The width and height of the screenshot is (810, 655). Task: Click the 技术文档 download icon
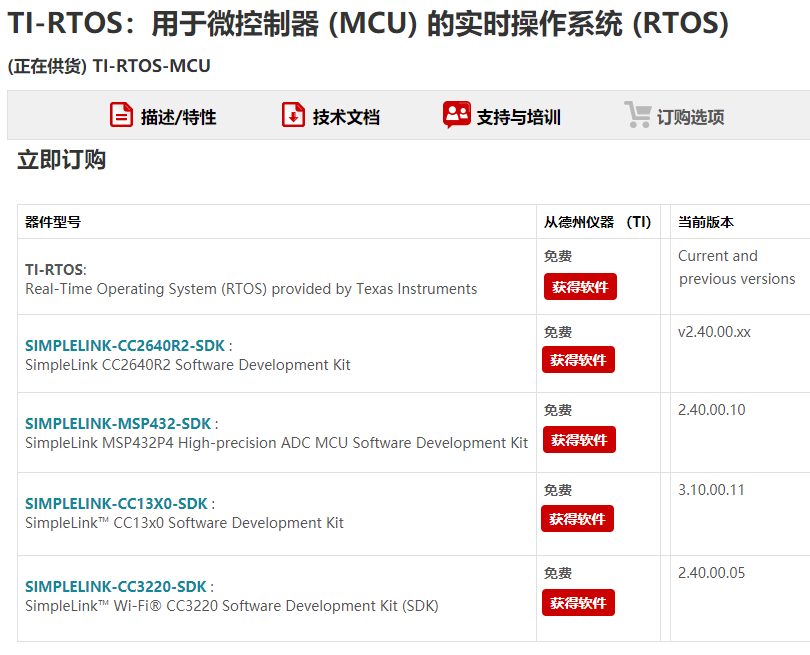click(293, 115)
